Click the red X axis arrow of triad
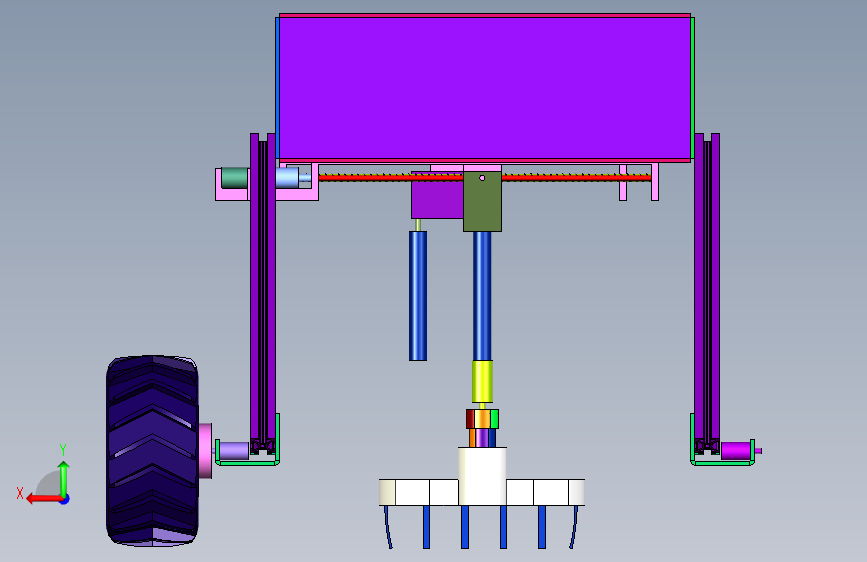 (x=44, y=499)
